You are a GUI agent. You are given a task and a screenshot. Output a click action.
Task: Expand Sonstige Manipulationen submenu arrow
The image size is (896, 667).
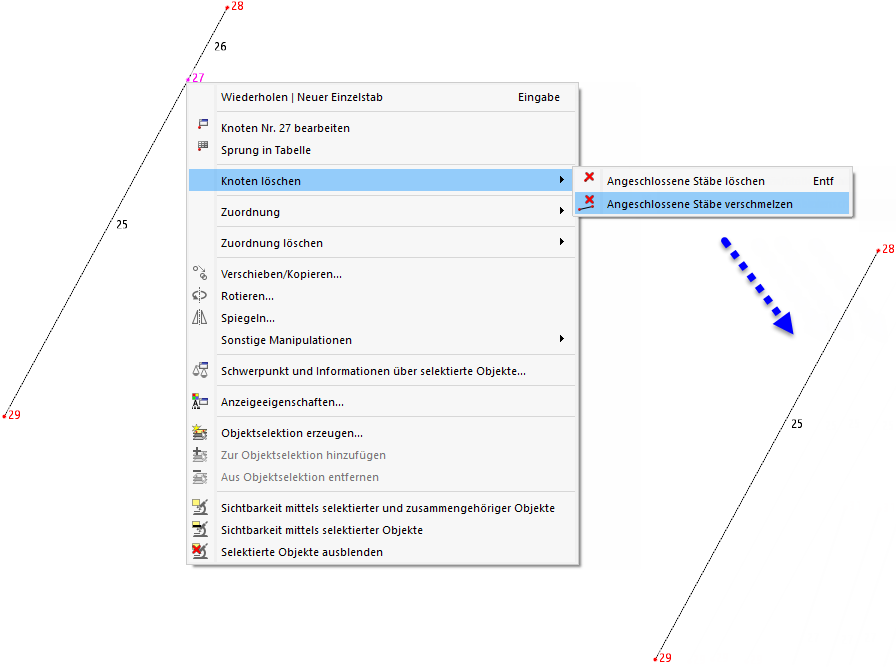pos(562,339)
